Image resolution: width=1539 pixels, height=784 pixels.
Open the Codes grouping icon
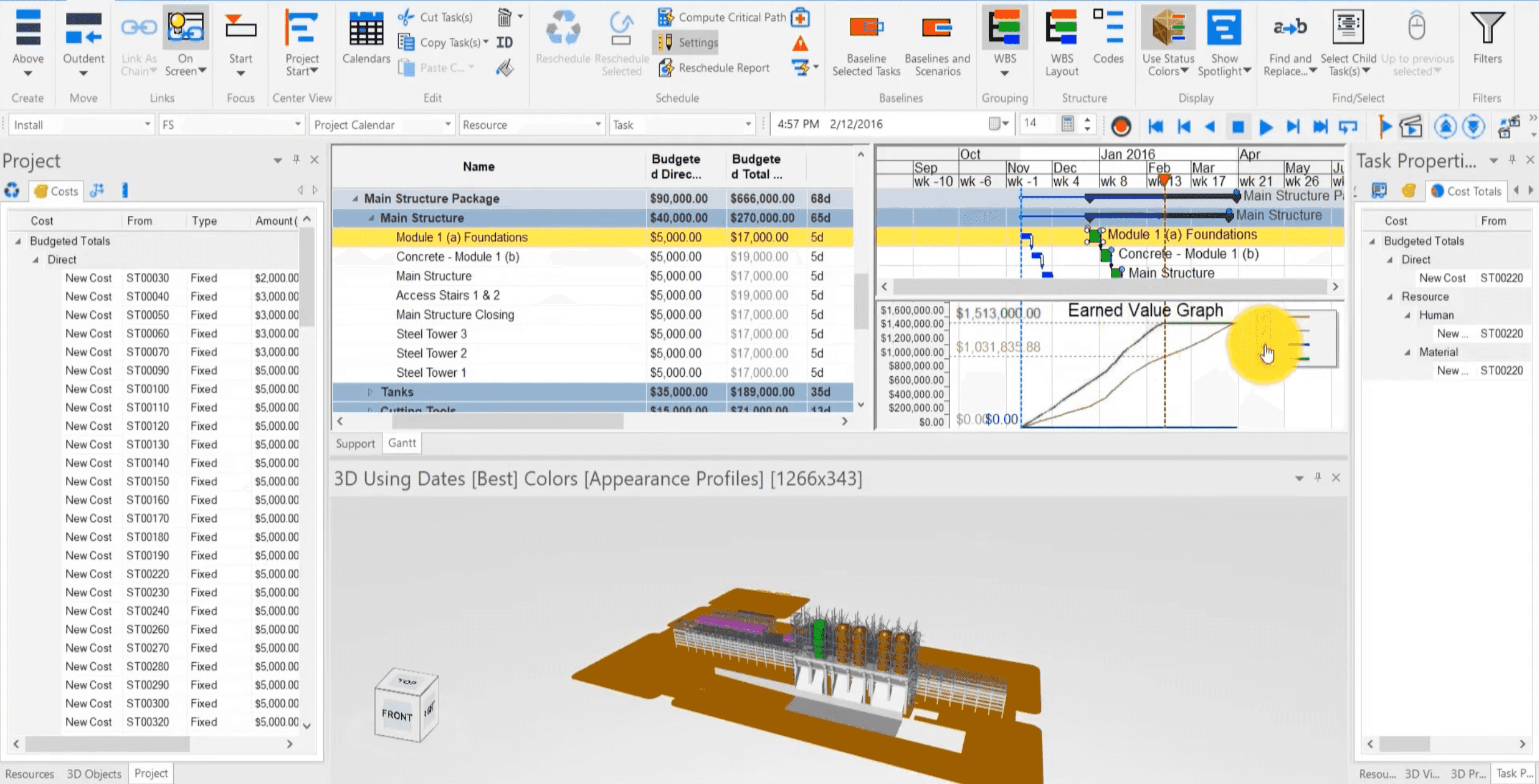(x=1110, y=27)
